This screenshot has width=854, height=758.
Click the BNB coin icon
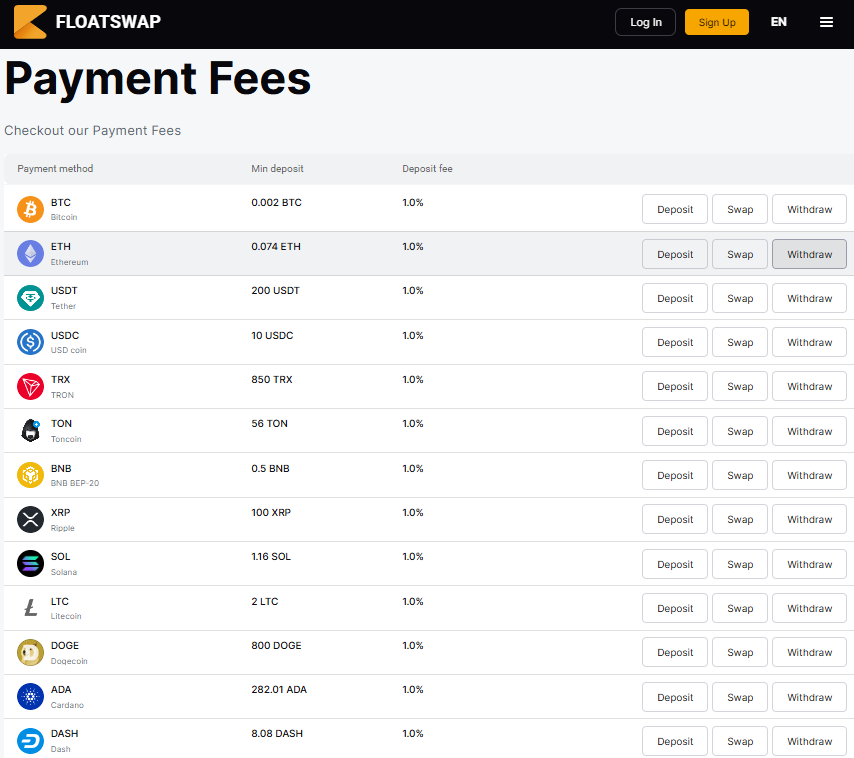click(x=30, y=475)
